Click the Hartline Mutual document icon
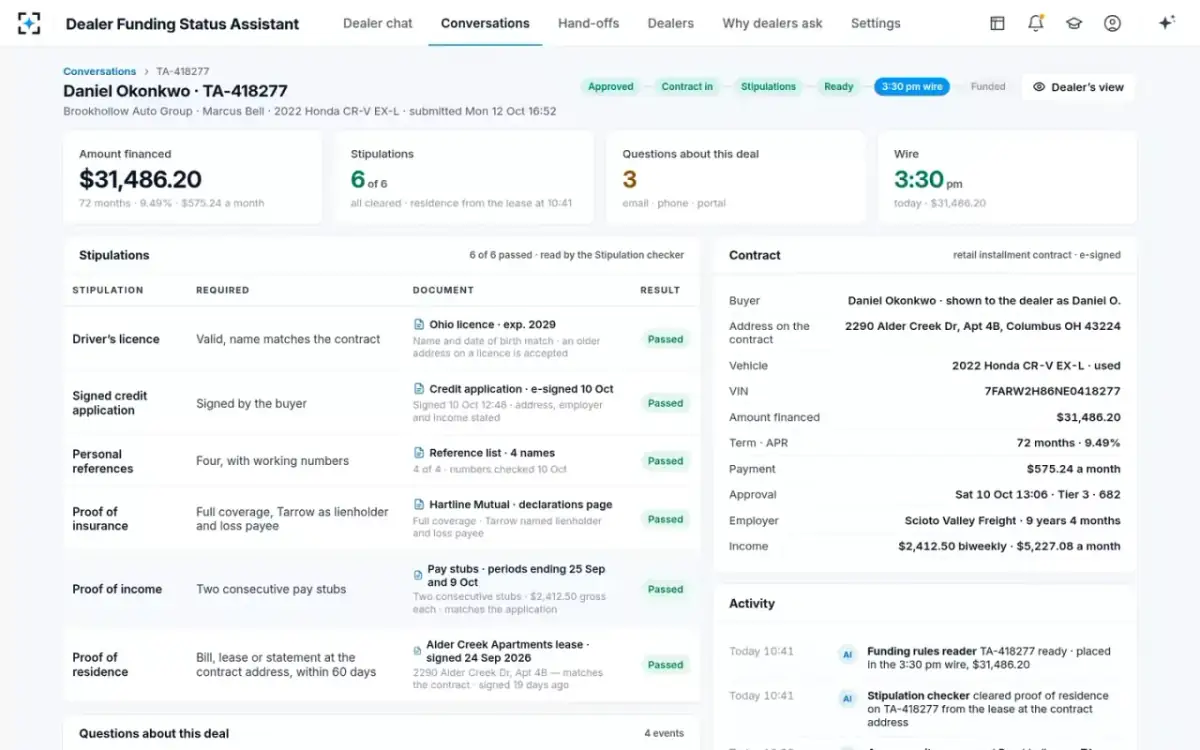 [419, 505]
